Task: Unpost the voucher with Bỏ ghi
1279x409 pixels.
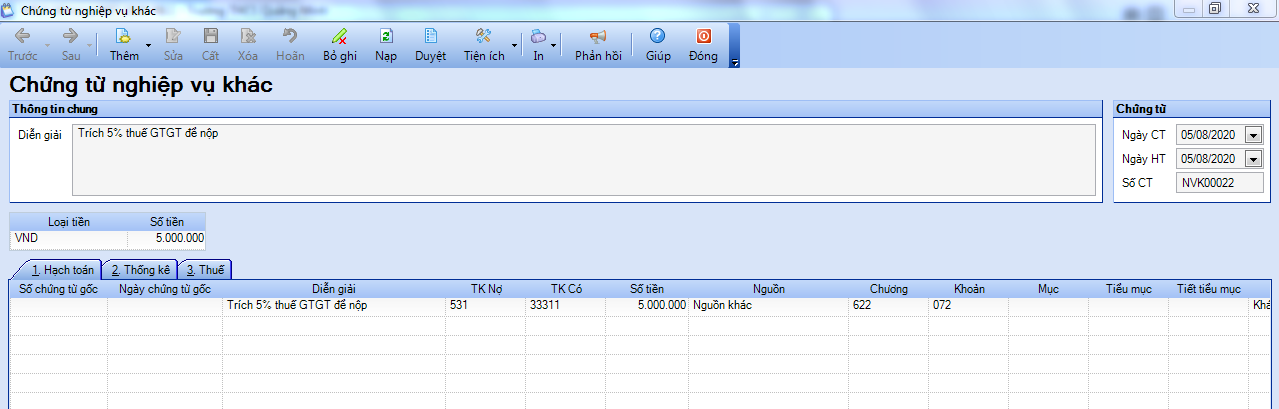Action: pos(340,45)
